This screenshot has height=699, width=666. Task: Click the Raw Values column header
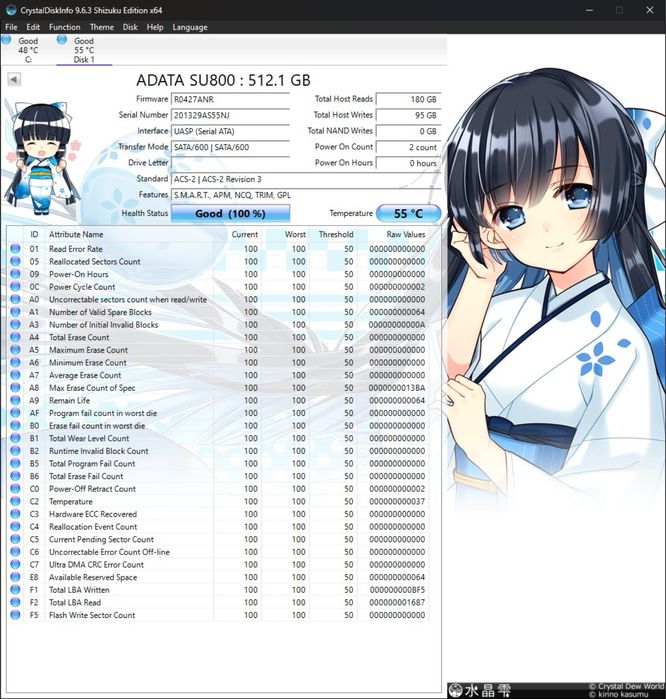pyautogui.click(x=406, y=234)
